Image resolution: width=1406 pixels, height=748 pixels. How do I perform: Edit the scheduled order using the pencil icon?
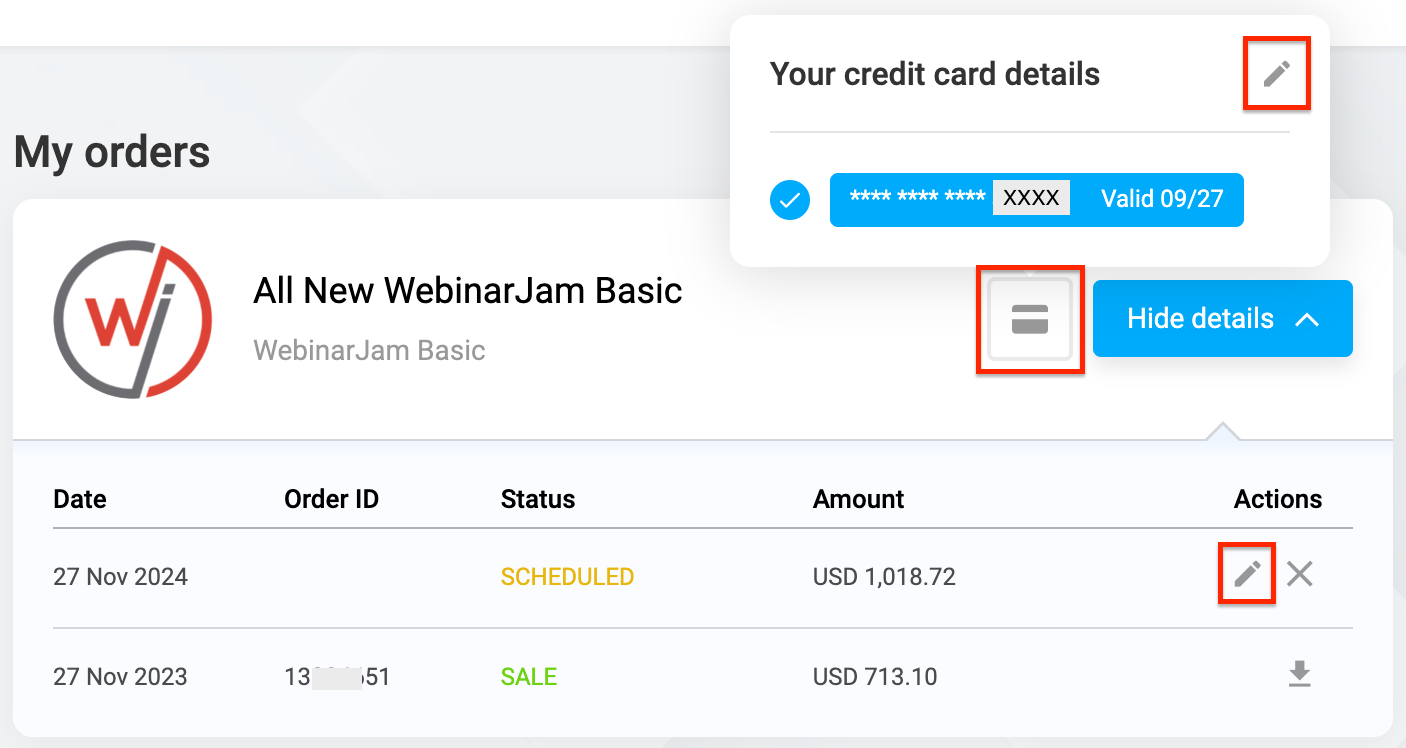click(x=1246, y=573)
